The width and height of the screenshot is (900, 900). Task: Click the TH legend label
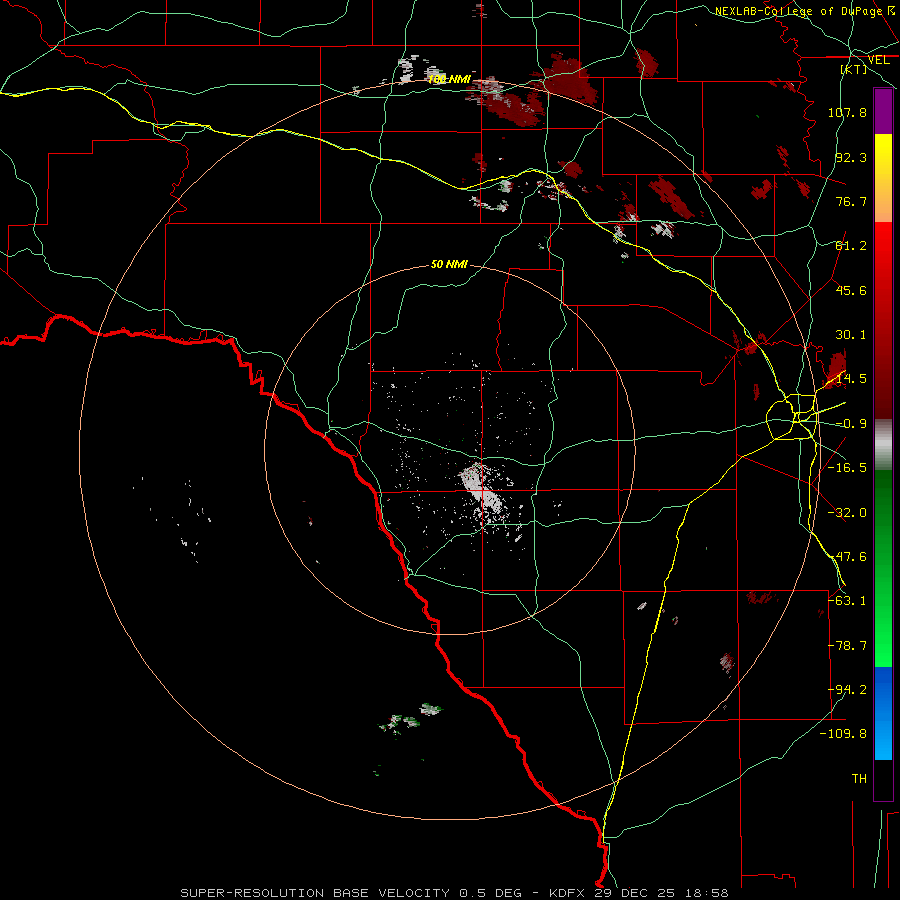pyautogui.click(x=859, y=779)
